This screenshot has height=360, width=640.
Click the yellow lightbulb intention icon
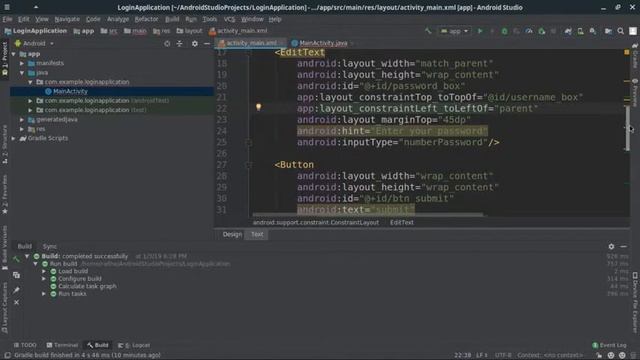click(x=258, y=107)
